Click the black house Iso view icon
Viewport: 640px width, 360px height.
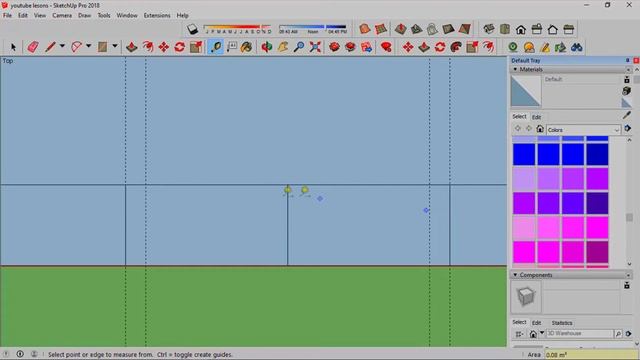click(521, 29)
